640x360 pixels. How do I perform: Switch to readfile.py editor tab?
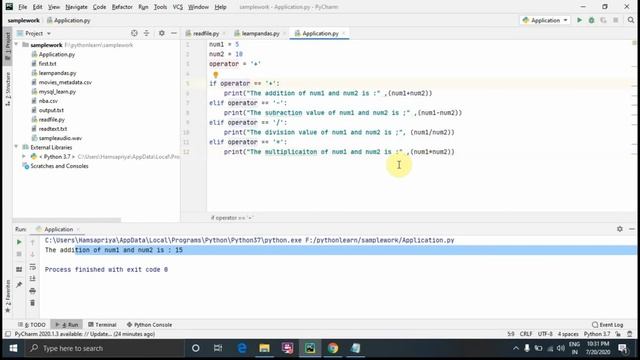tap(206, 33)
